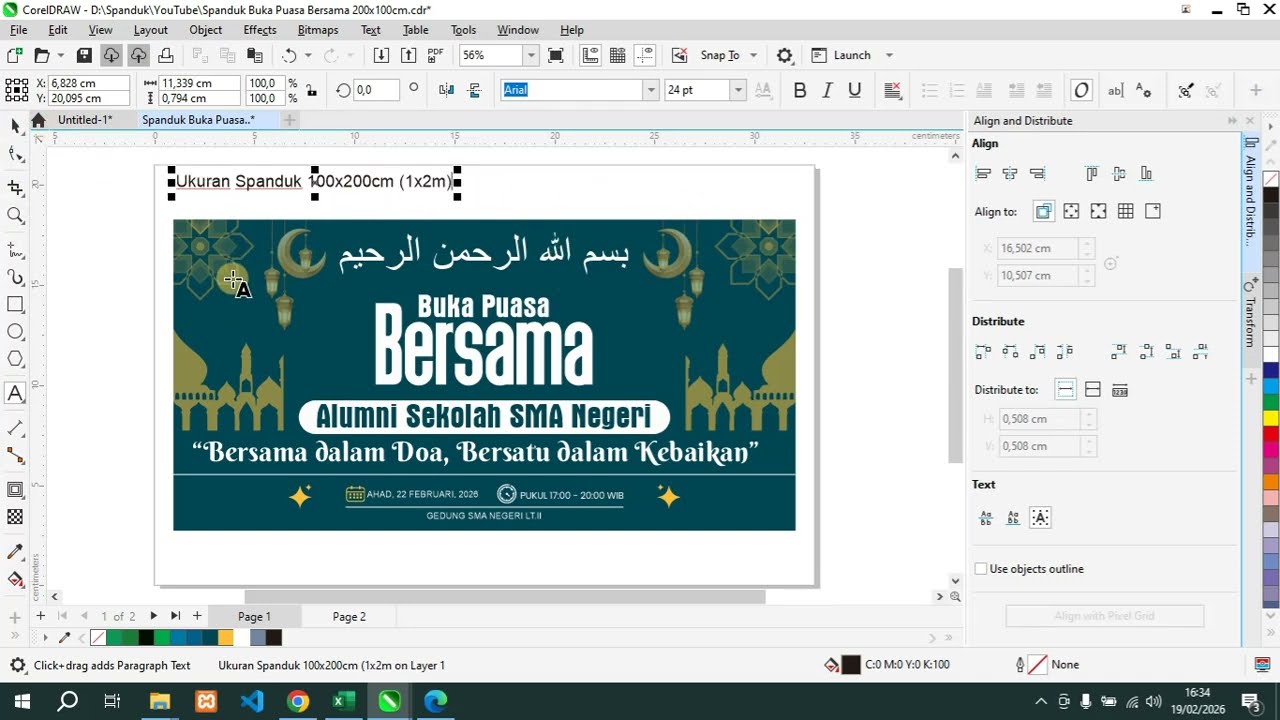Click Align left icon in docker

pos(983,174)
